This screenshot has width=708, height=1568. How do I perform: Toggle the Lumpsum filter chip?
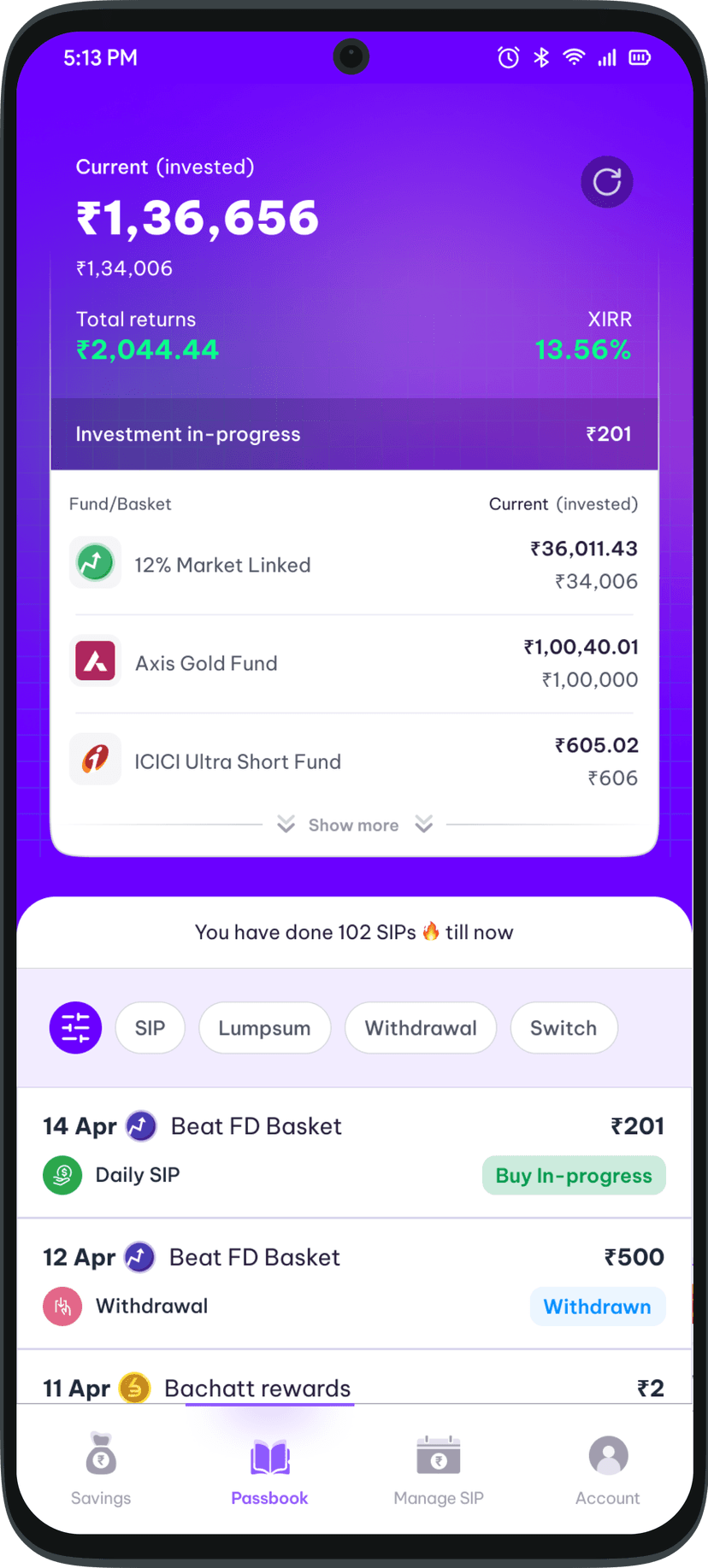click(264, 1027)
